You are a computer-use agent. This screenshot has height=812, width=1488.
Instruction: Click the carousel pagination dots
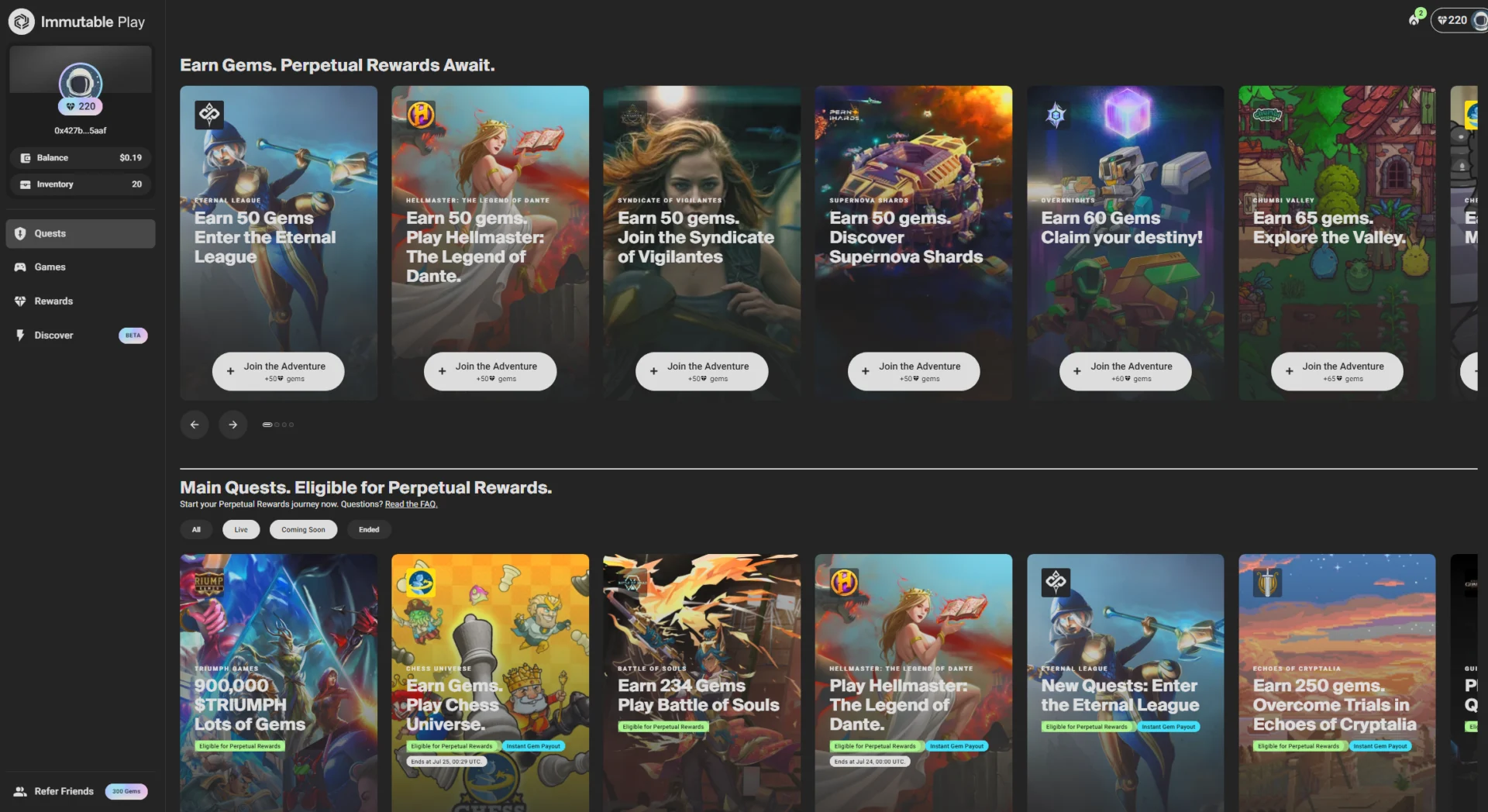278,425
